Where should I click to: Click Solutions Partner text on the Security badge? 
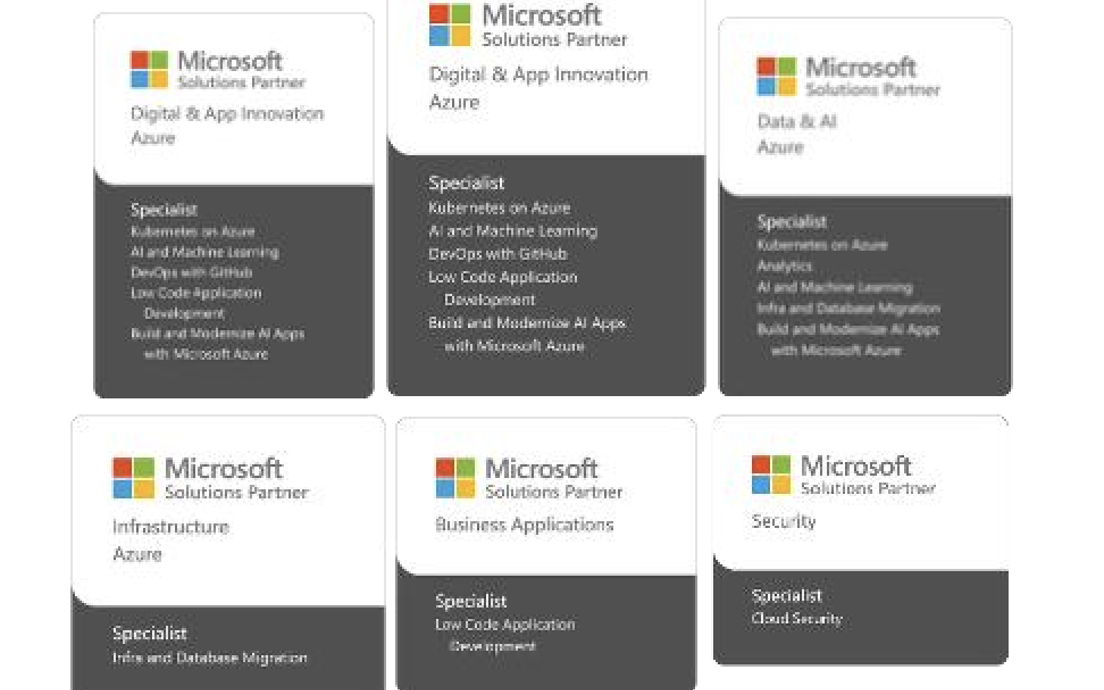pos(867,489)
